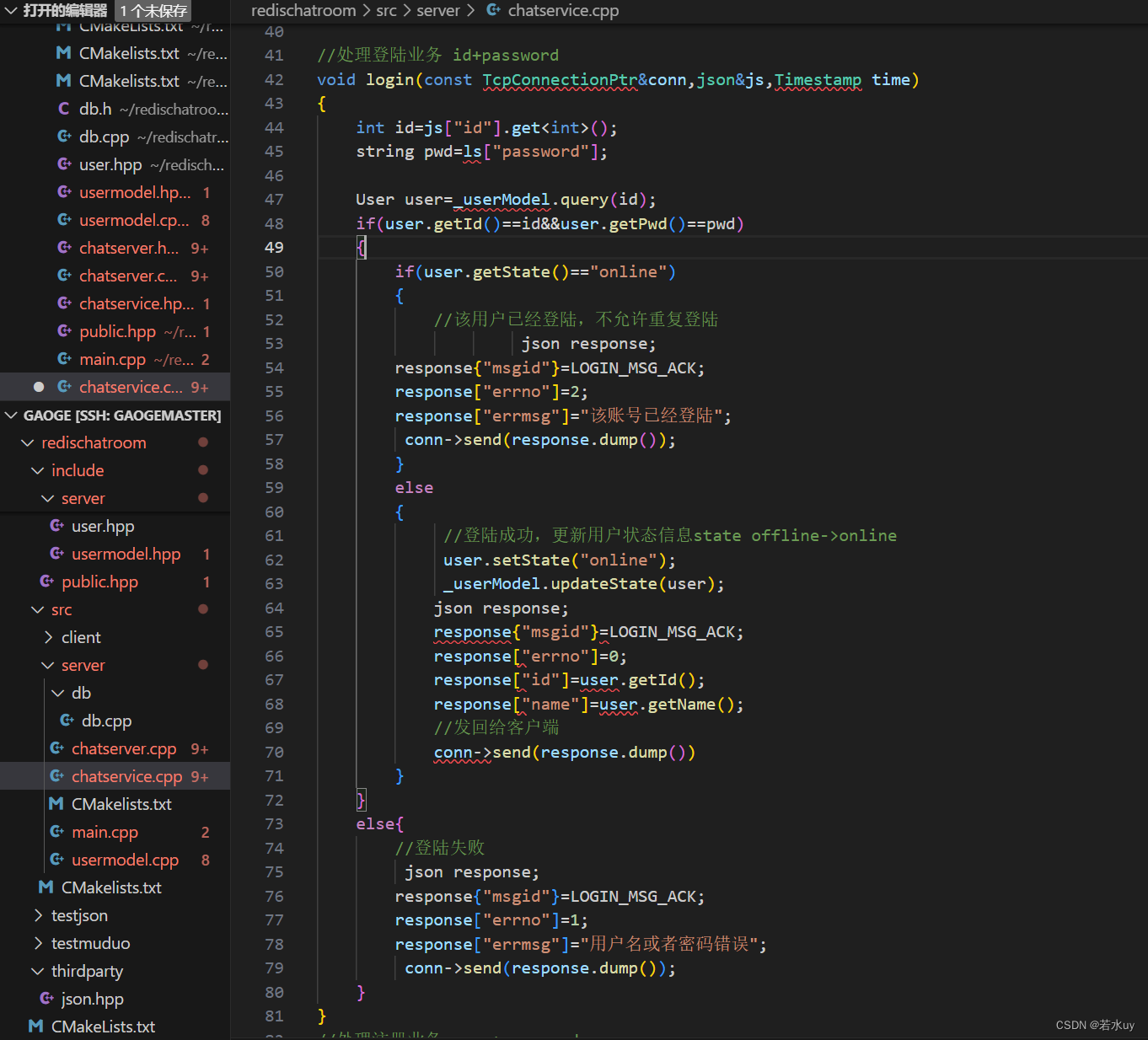Click C++ icon of chatservice.hpp open editor
Viewport: 1148px width, 1040px height.
64,303
